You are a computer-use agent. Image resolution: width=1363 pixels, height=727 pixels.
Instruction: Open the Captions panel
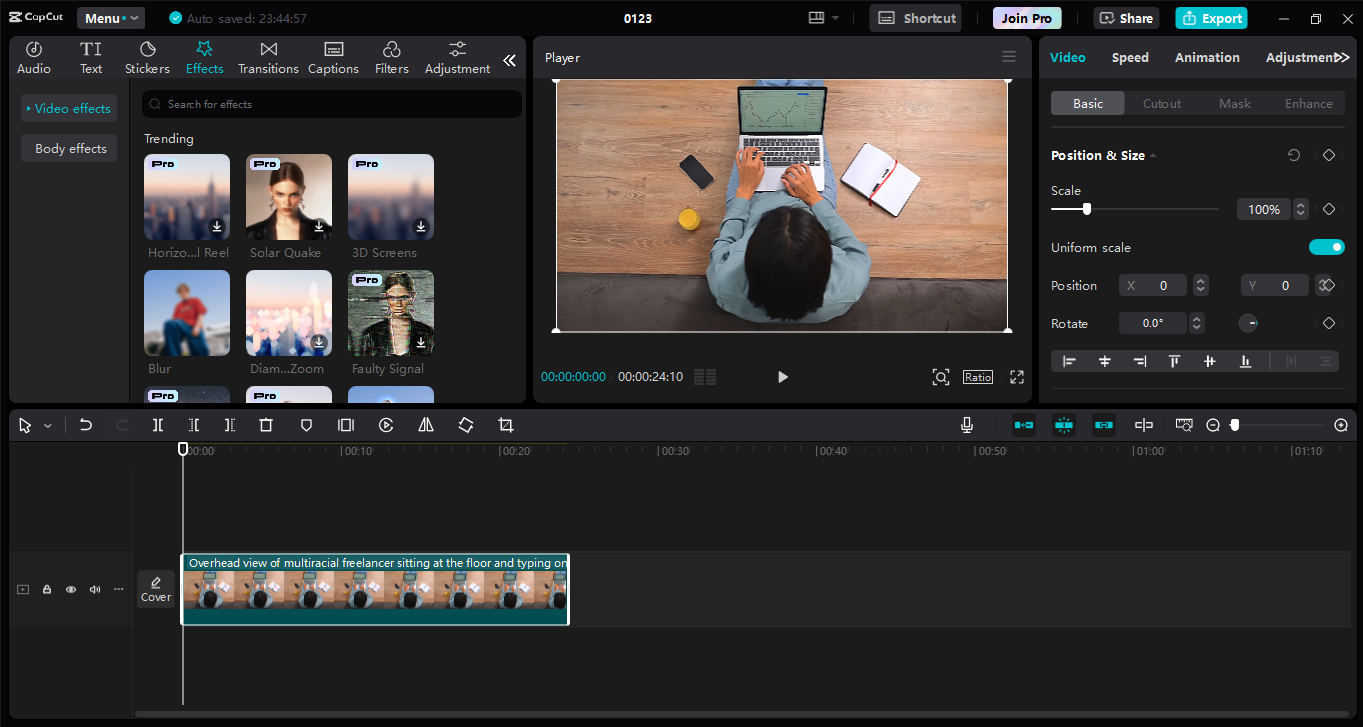tap(333, 56)
